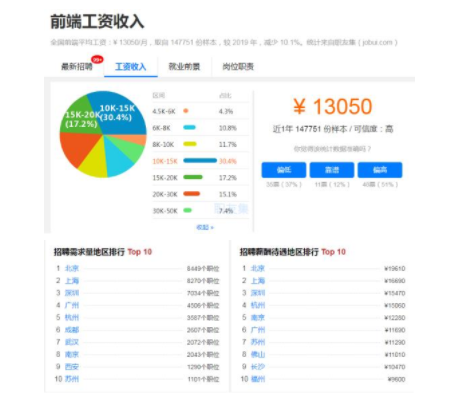Open 北京 in the salary ranking list
This screenshot has width=450, height=412.
pyautogui.click(x=258, y=268)
